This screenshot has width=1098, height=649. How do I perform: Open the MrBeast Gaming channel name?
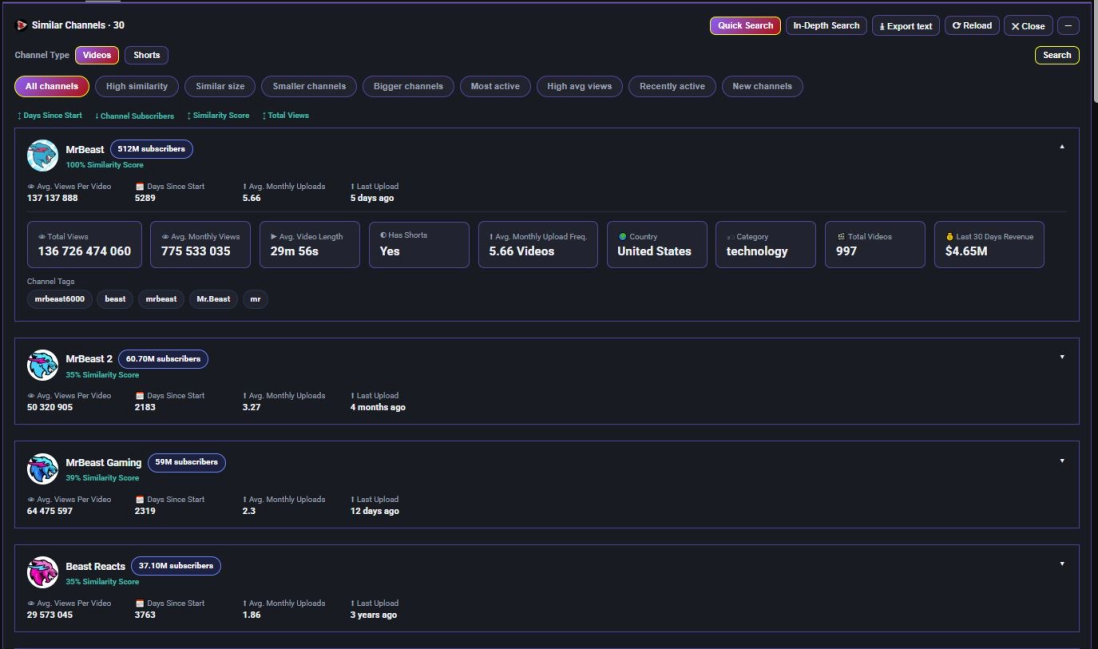[104, 462]
